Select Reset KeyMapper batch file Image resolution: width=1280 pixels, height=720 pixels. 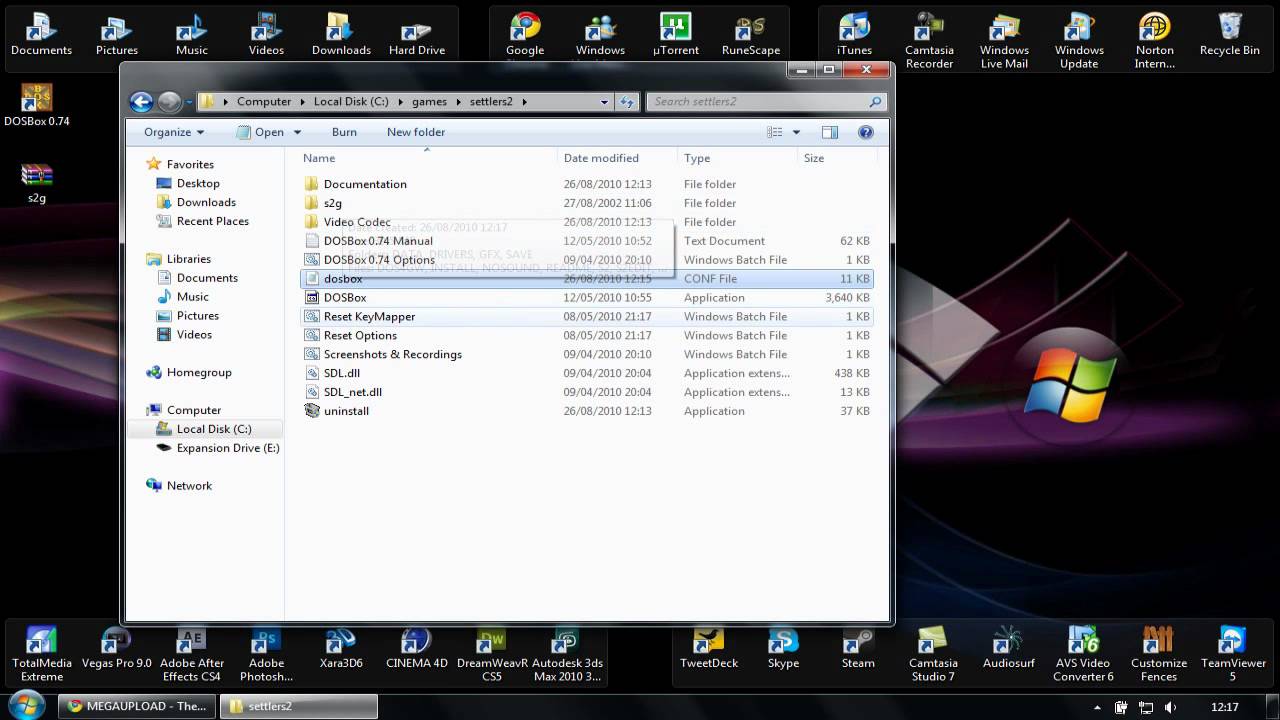(x=587, y=317)
